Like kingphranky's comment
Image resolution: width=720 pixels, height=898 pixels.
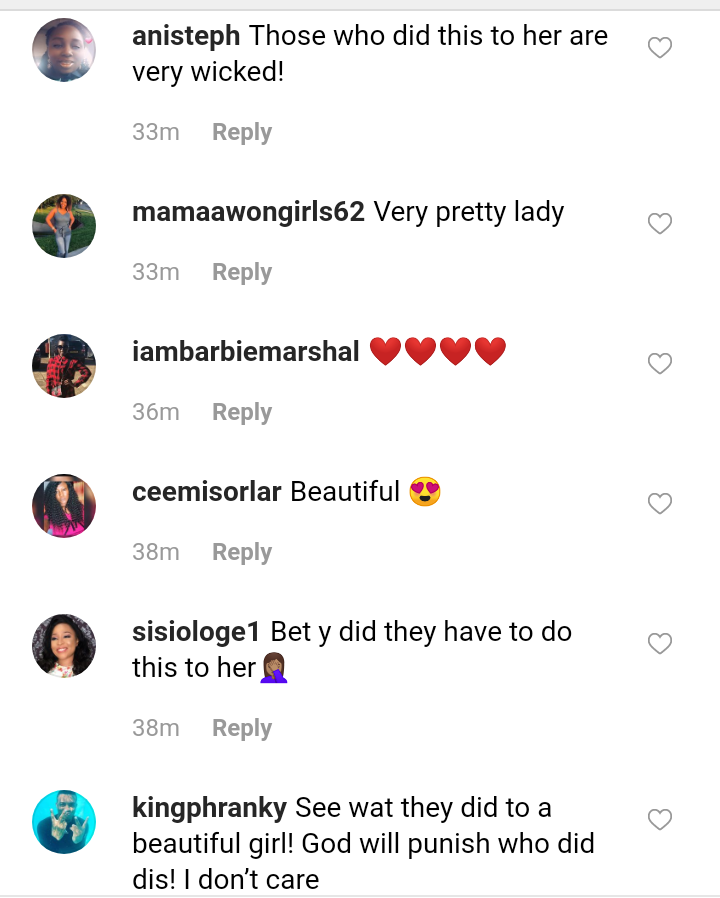[x=660, y=820]
